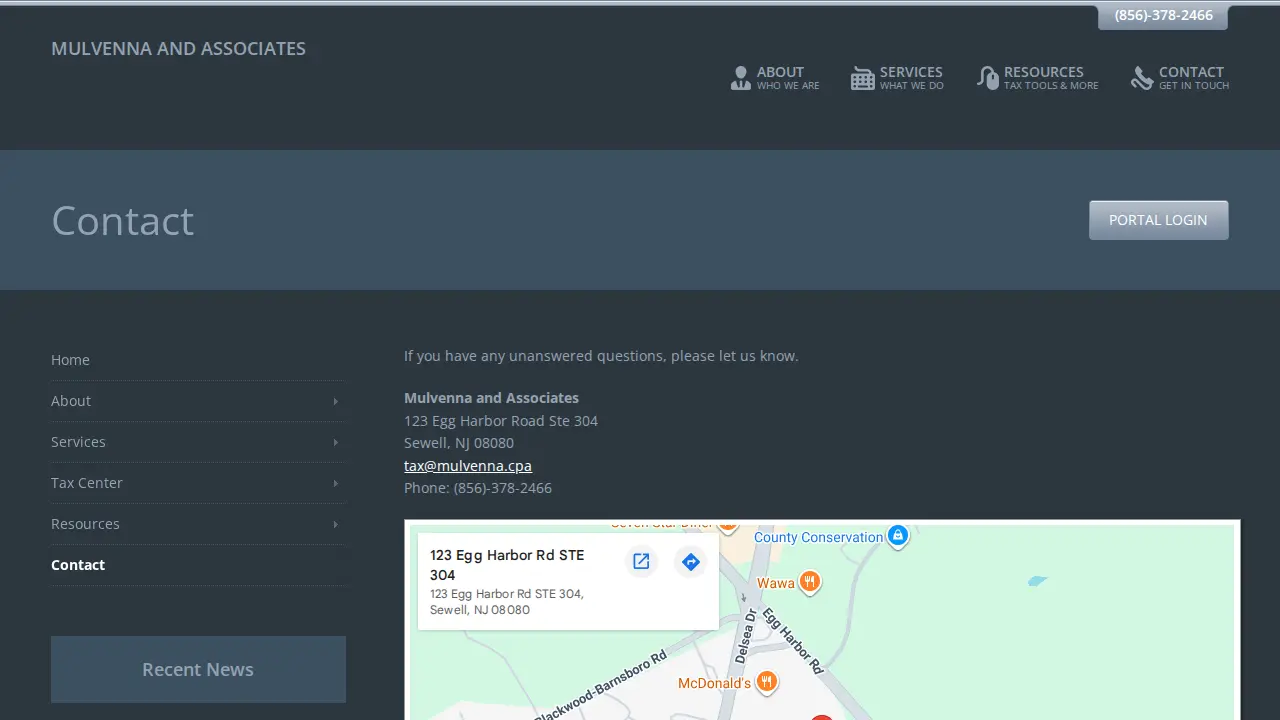The width and height of the screenshot is (1280, 720).
Task: Click the Services calculator icon
Action: (x=862, y=78)
